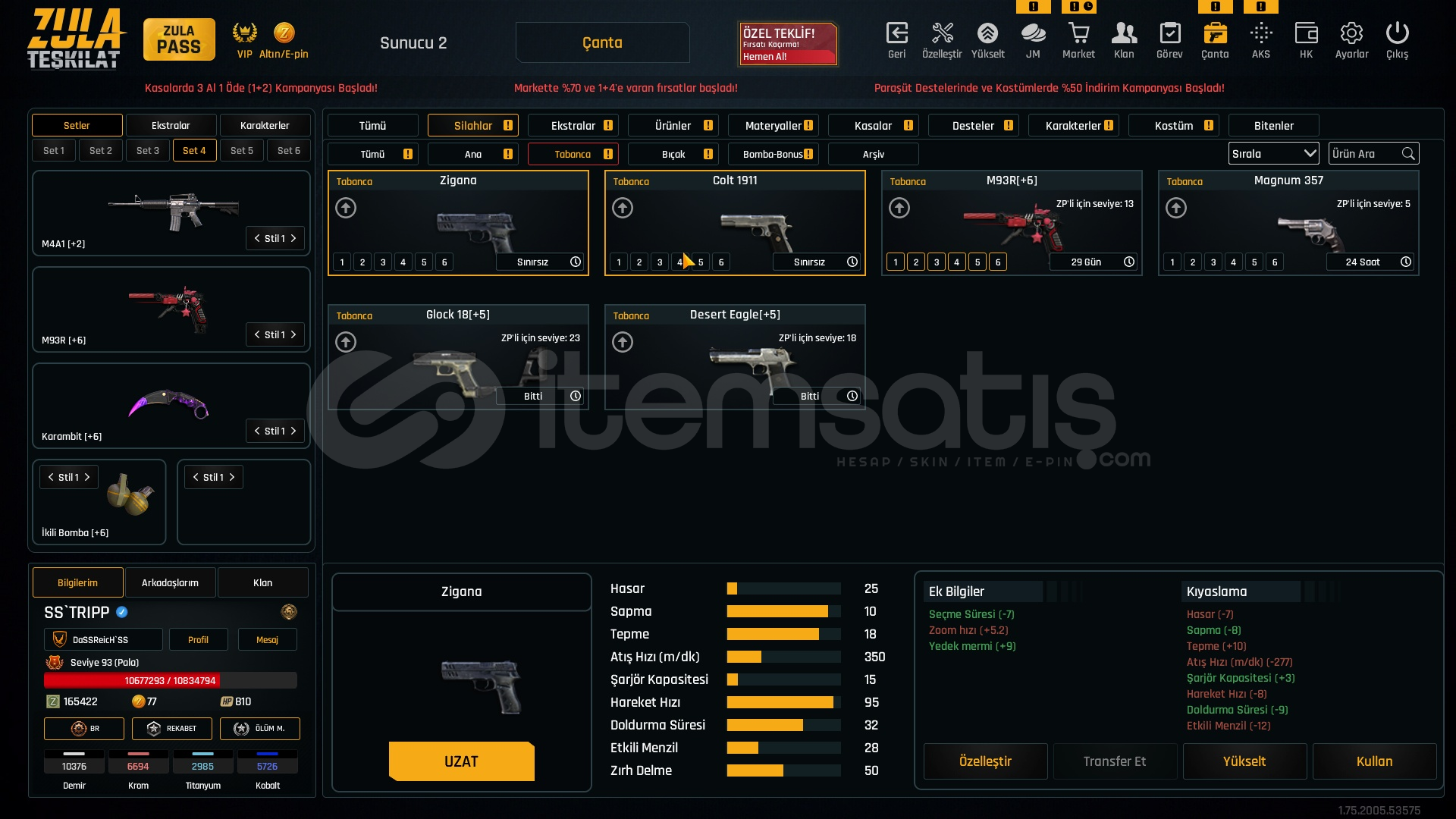Next style arrow for Karambit [+6]
This screenshot has width=1456, height=819.
point(293,431)
